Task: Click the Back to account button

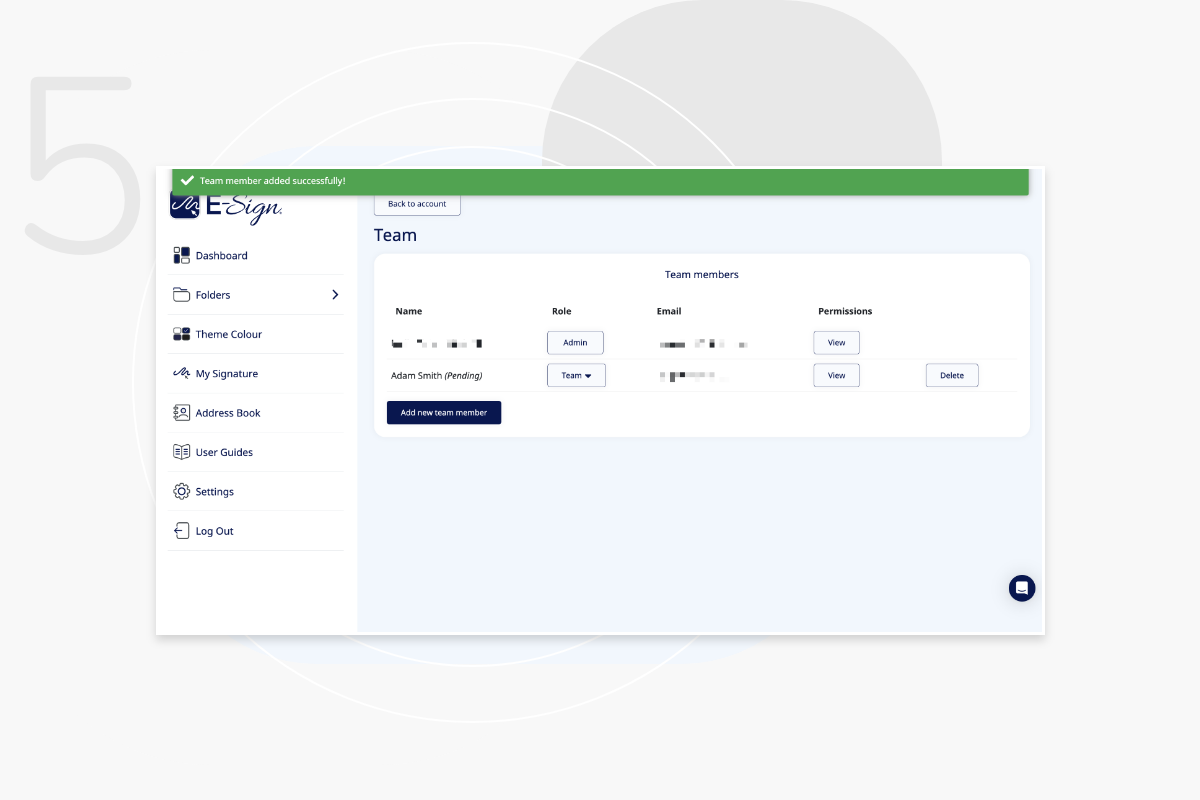Action: point(417,204)
